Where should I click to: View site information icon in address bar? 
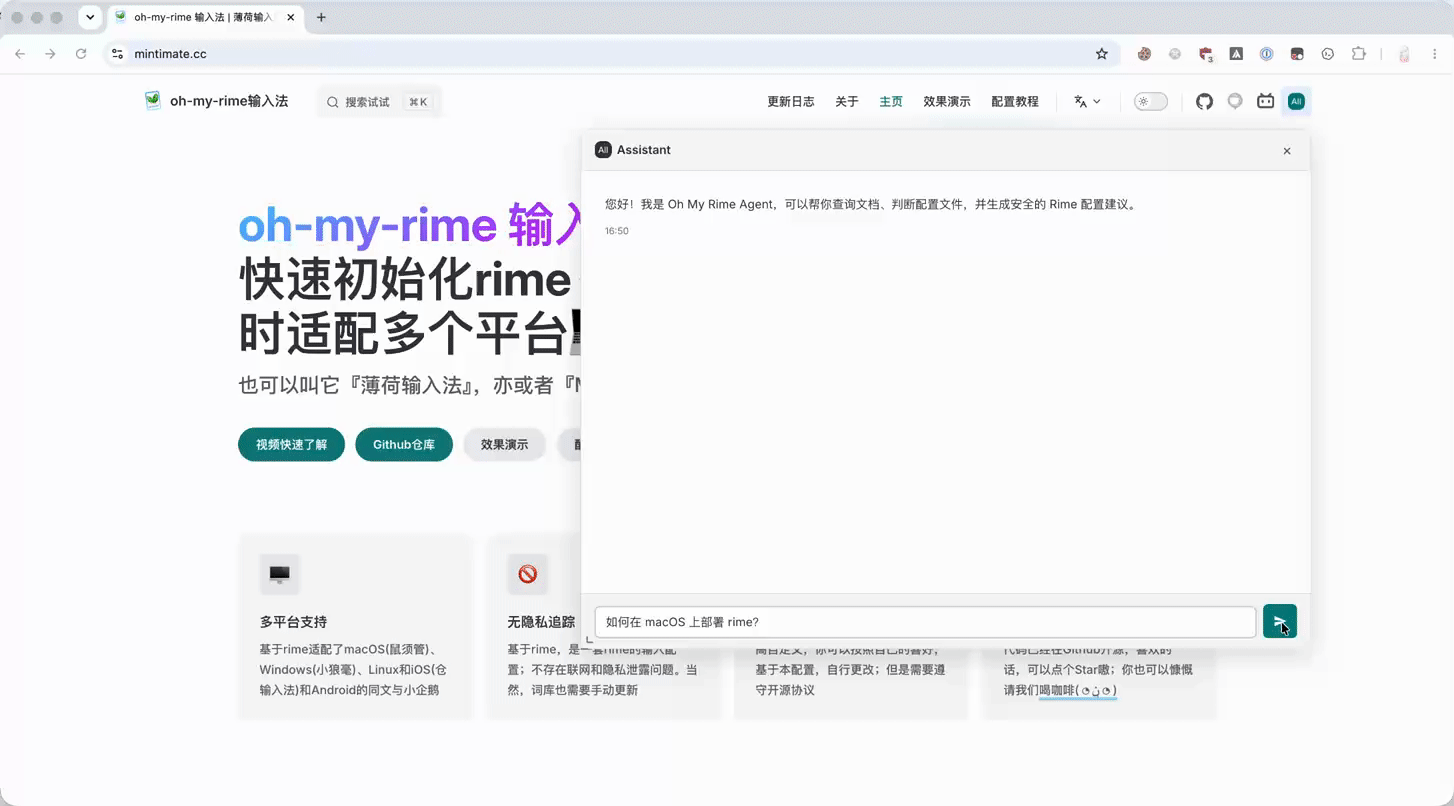tap(118, 54)
